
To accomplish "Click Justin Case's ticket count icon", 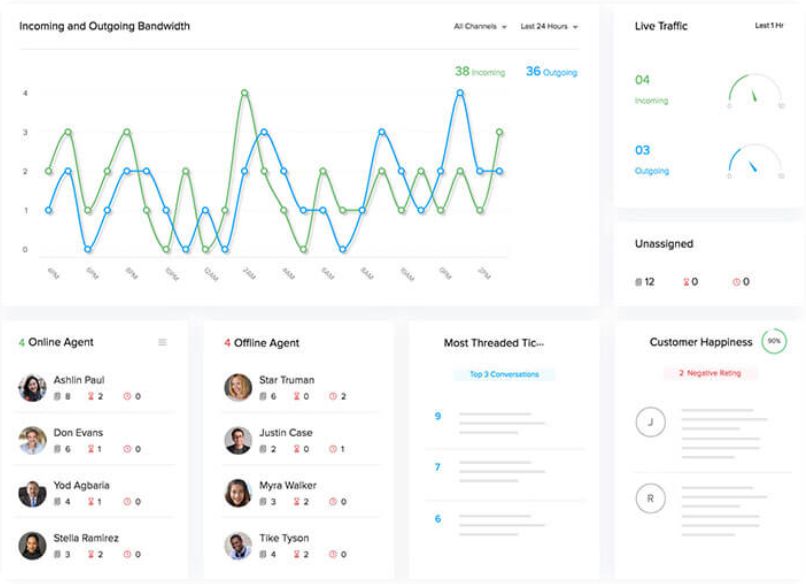I will click(x=263, y=449).
